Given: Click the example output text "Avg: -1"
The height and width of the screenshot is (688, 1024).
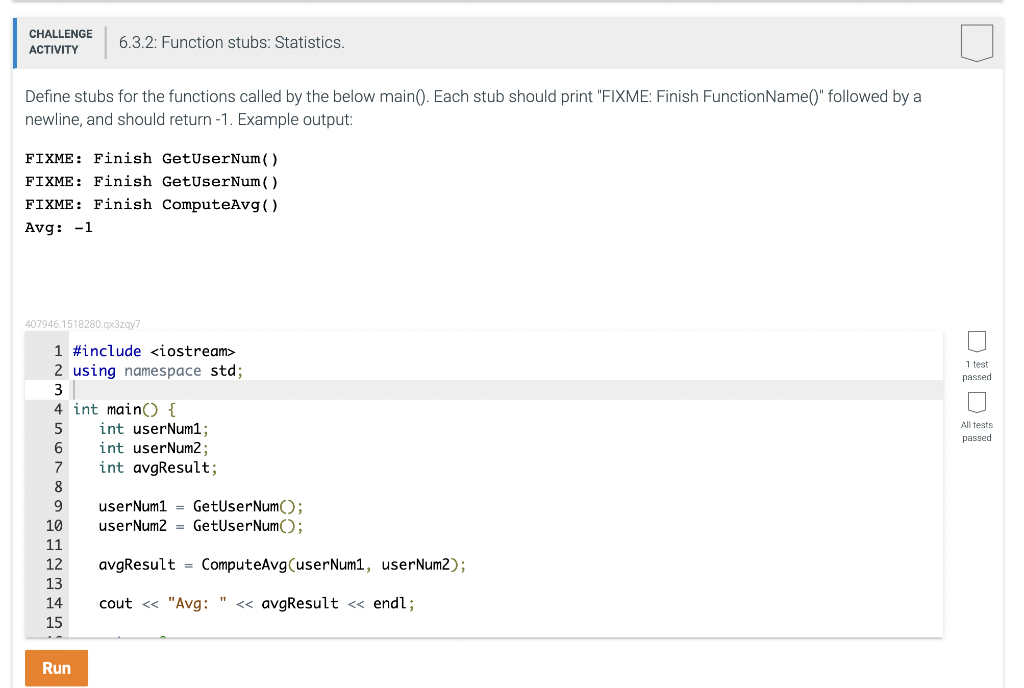Looking at the screenshot, I should click(58, 227).
